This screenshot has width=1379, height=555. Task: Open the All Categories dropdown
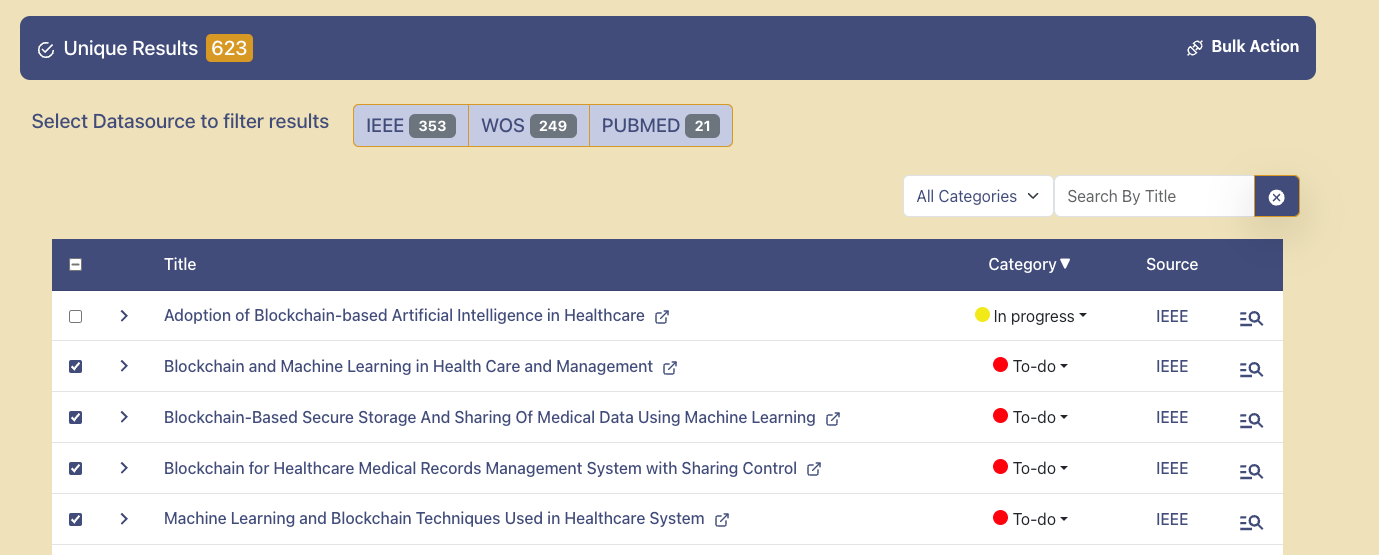pos(978,196)
